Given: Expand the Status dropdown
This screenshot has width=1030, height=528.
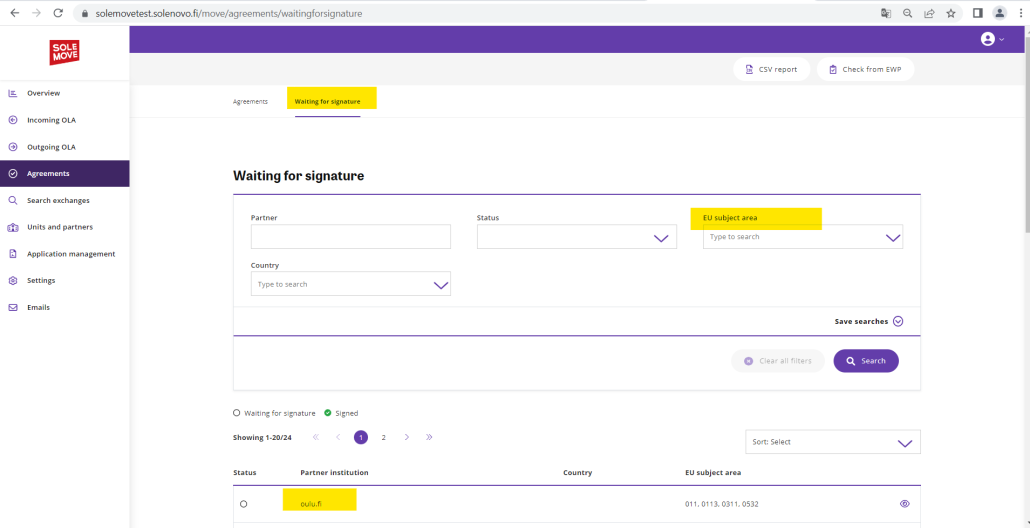Looking at the screenshot, I should point(577,237).
